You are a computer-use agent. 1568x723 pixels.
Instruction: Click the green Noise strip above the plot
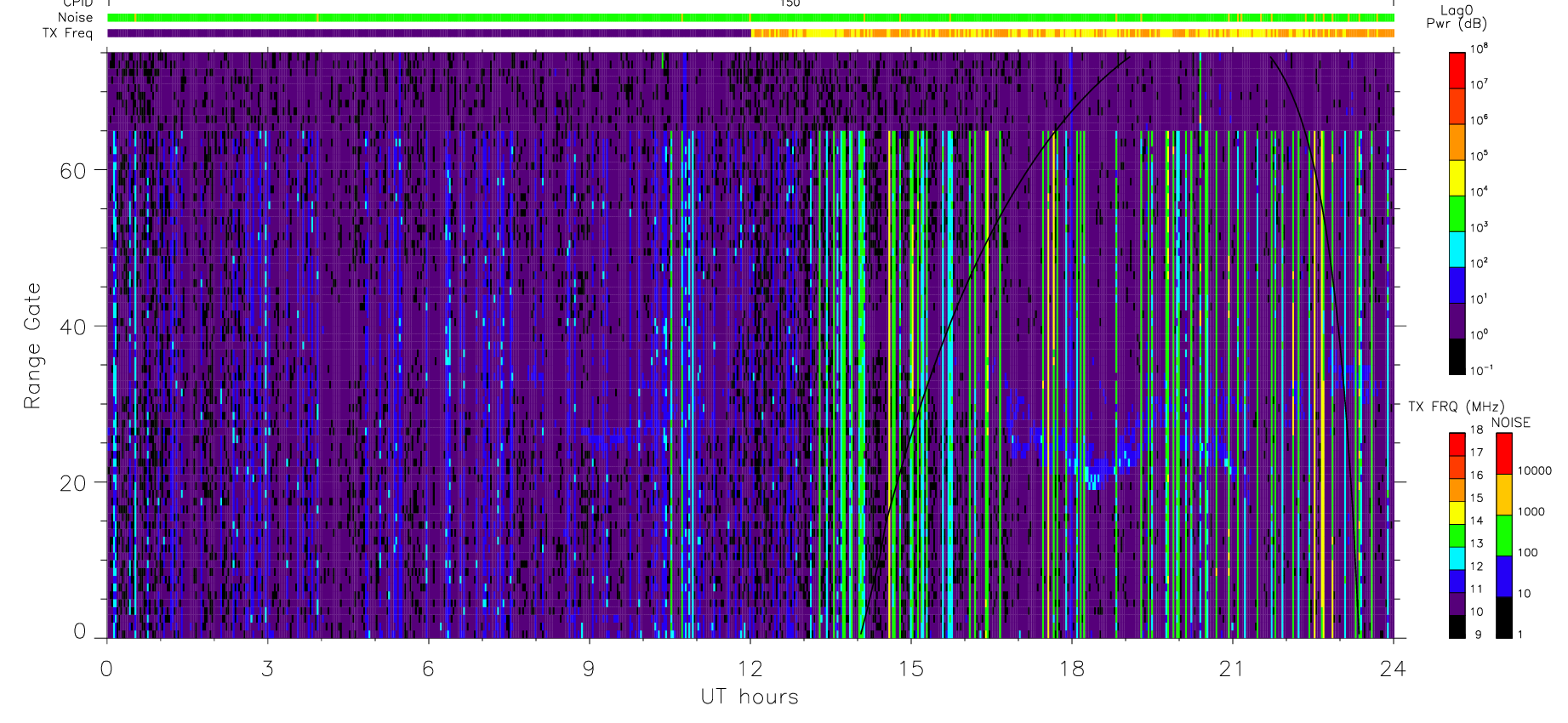click(750, 17)
